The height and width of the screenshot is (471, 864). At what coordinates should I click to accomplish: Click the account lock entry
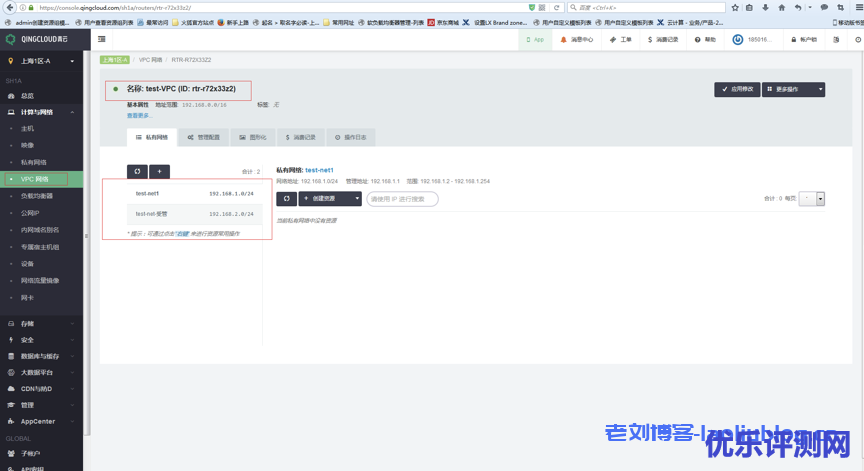[x=804, y=40]
